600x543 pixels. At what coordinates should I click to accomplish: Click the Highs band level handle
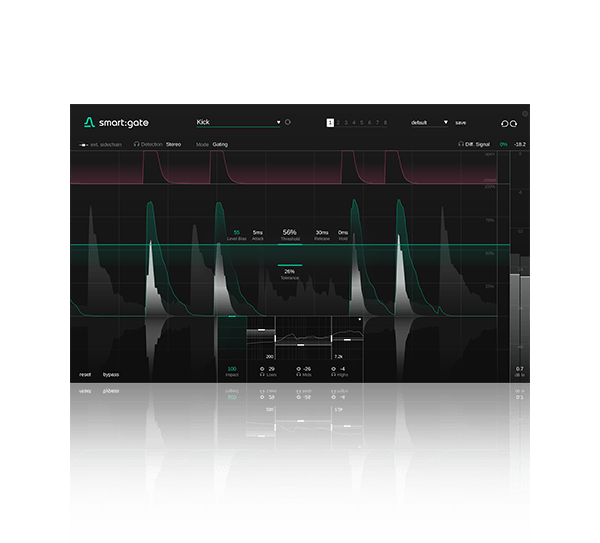[347, 339]
